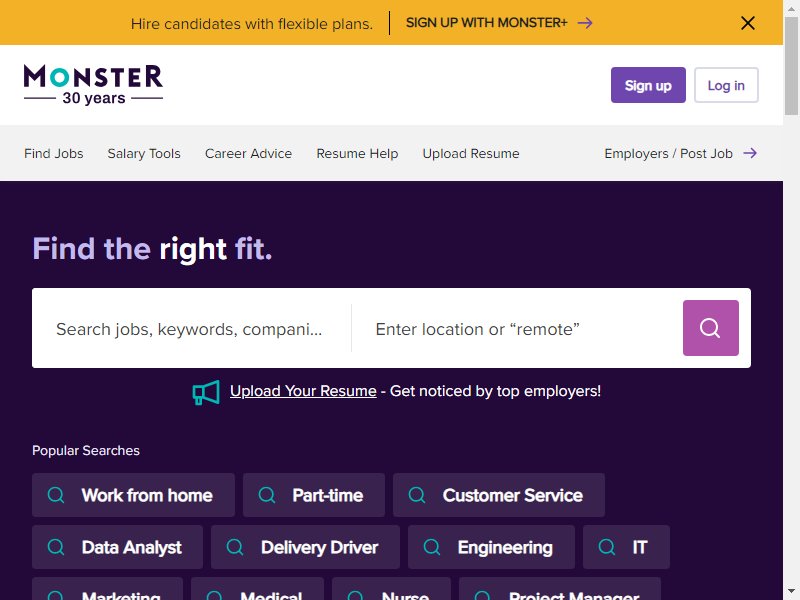Search popular term Delivery Driver
Image resolution: width=800 pixels, height=600 pixels.
point(305,547)
